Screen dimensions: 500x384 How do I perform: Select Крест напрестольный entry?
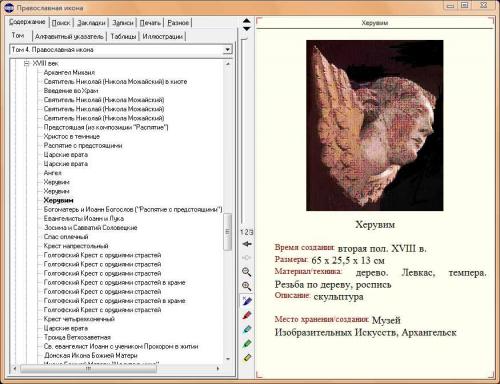tap(76, 246)
